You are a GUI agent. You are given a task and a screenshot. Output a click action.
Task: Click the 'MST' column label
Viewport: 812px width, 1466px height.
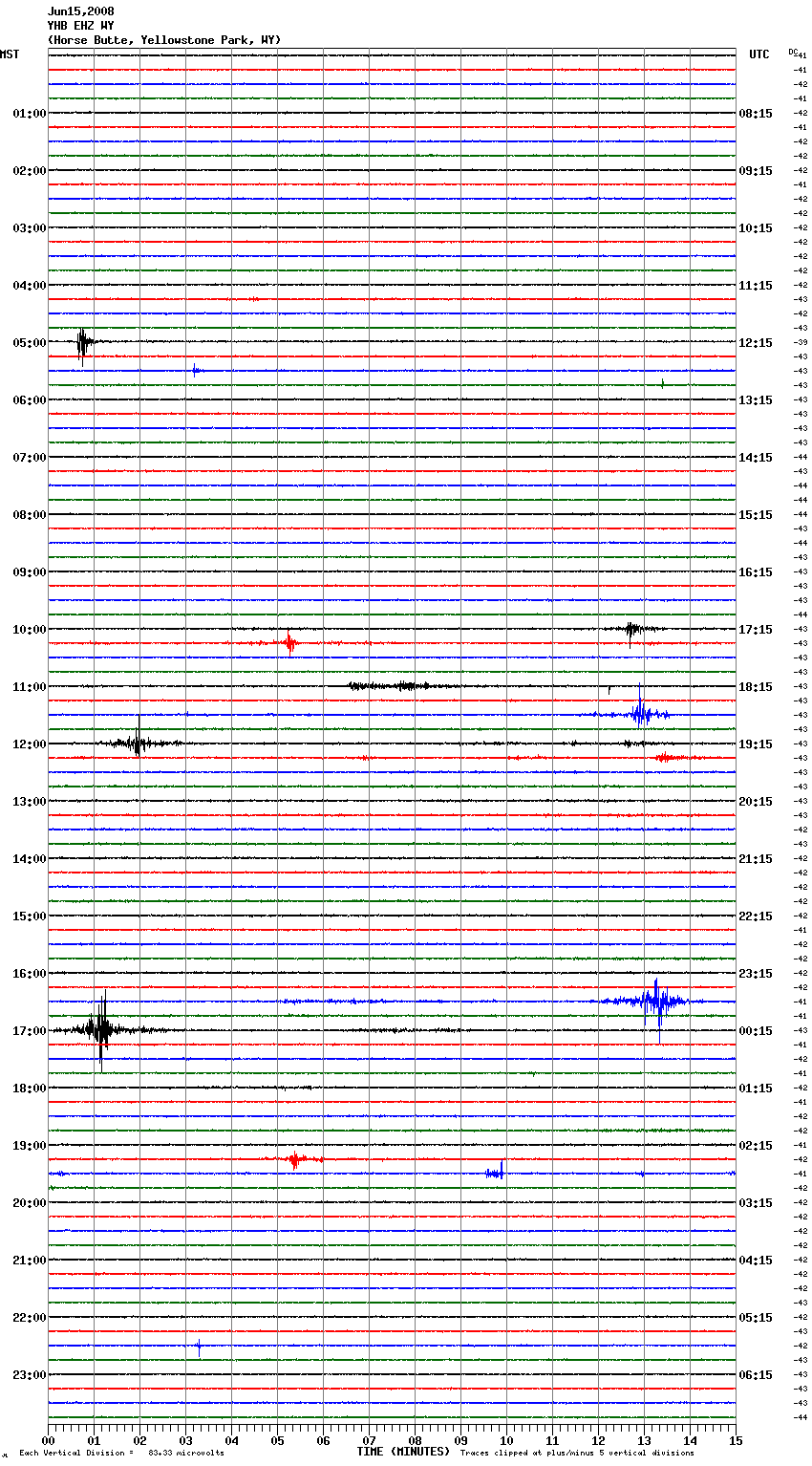(10, 54)
